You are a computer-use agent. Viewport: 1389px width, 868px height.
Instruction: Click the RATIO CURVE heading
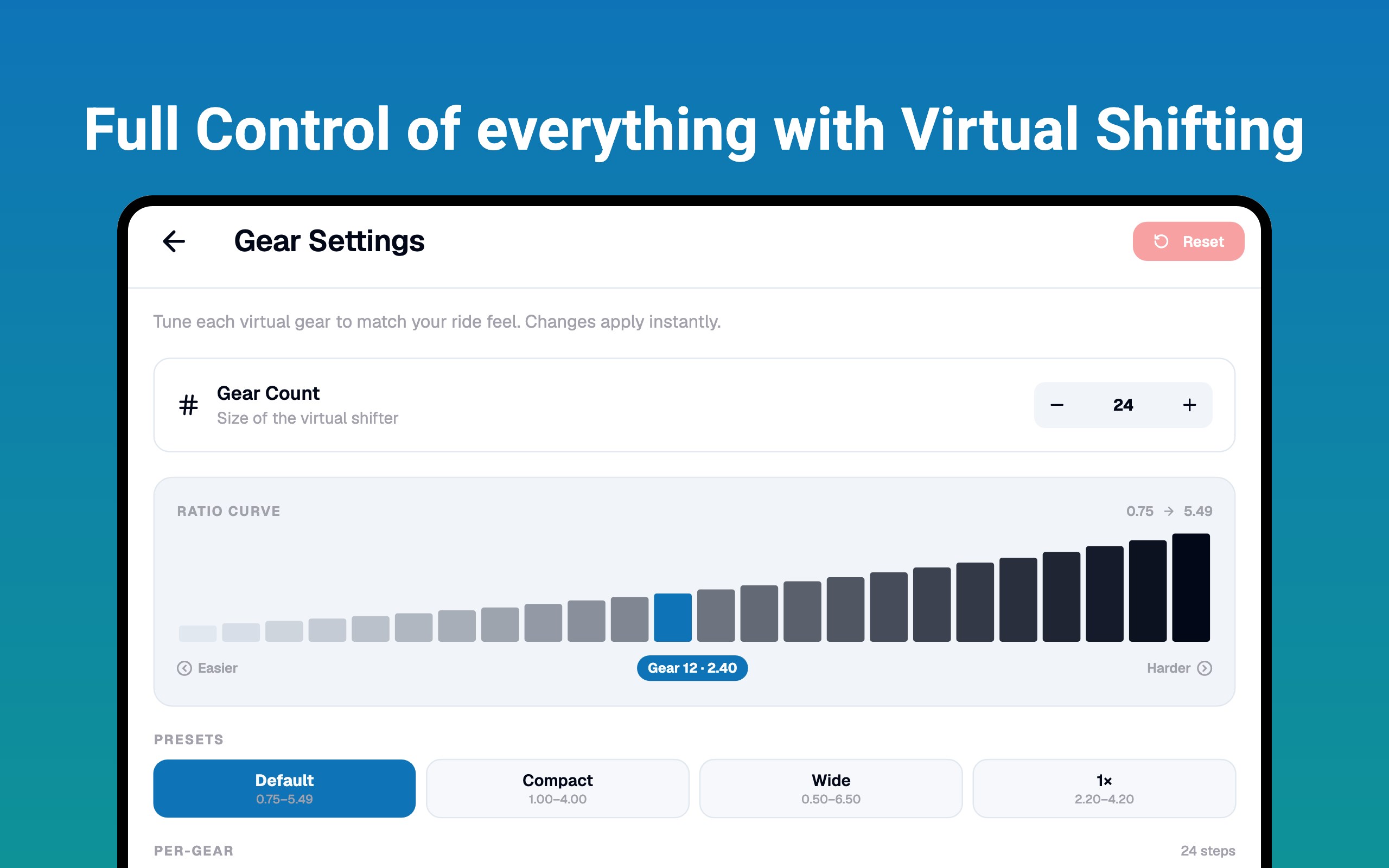pos(228,511)
